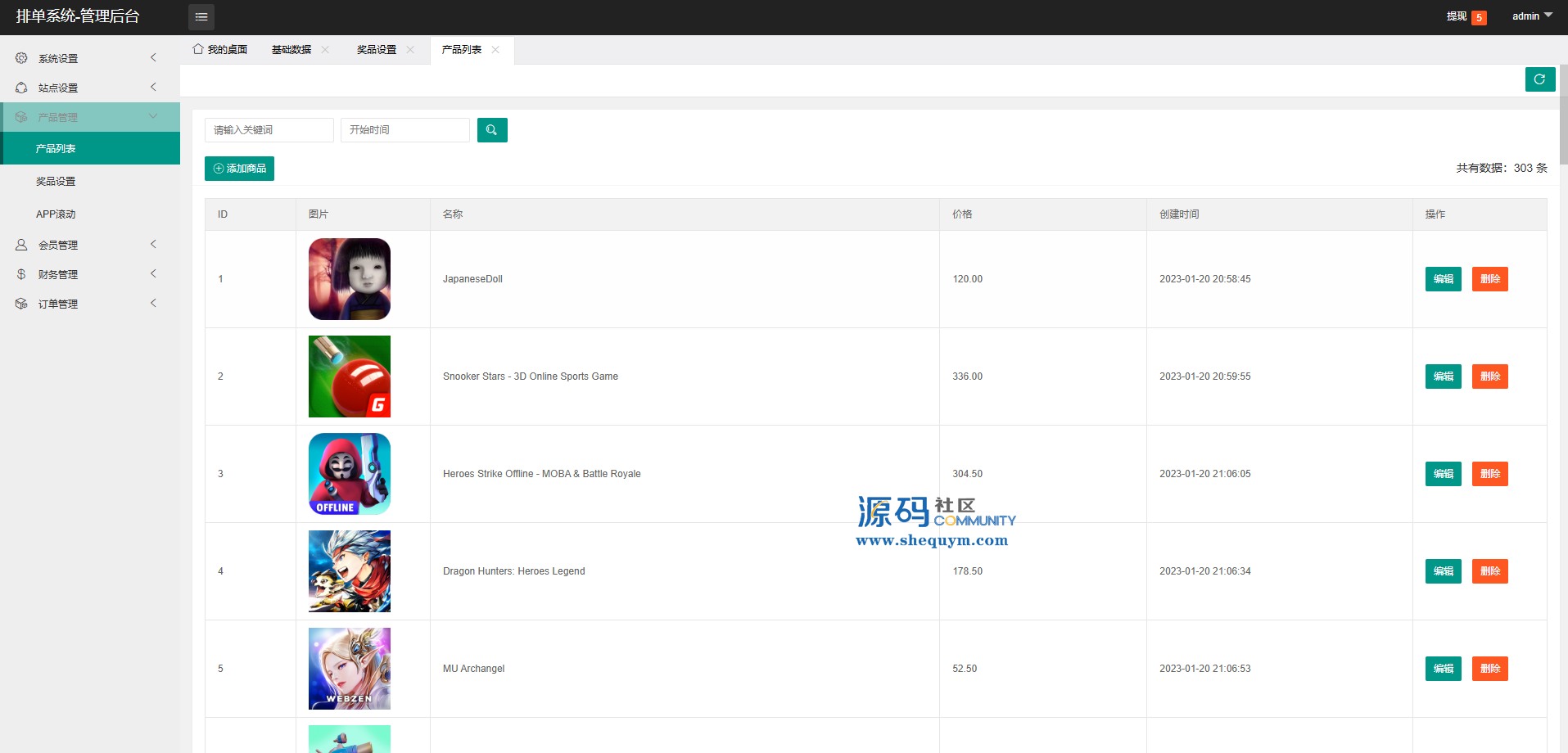Click the keyword search input field
The image size is (1568, 753).
click(269, 130)
